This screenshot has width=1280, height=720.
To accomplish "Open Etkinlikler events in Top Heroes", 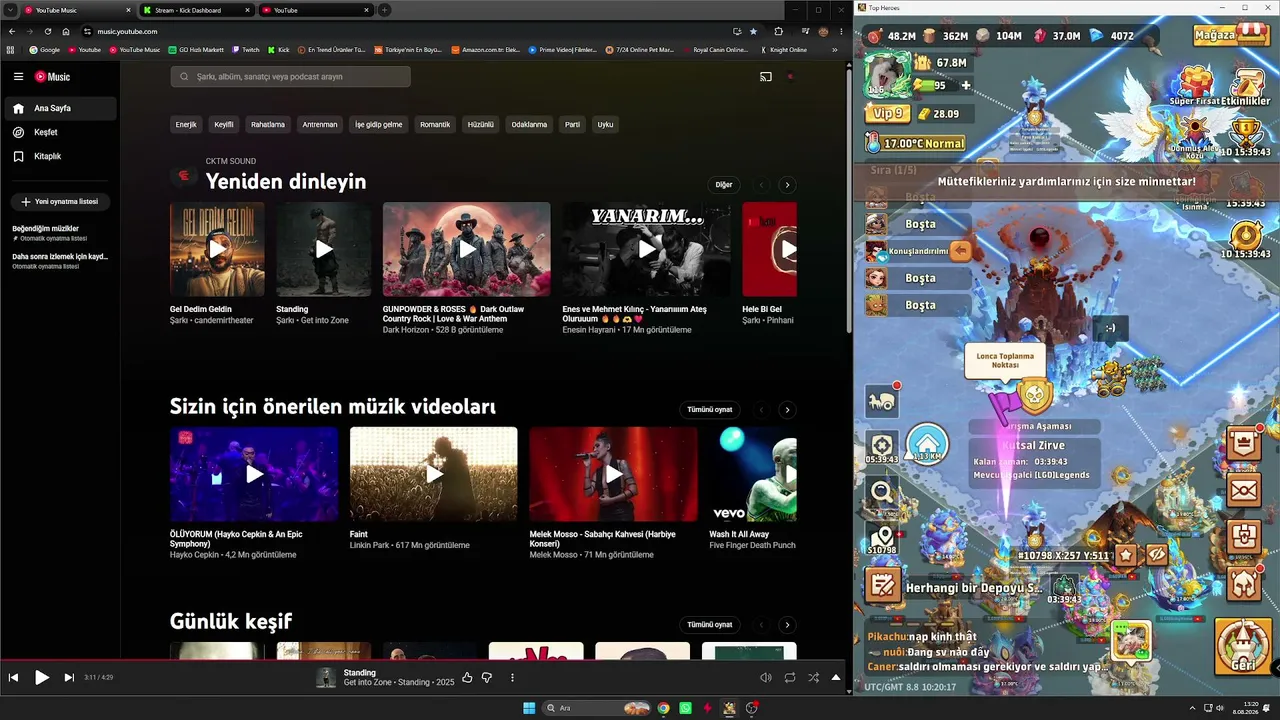I will coord(1246,87).
